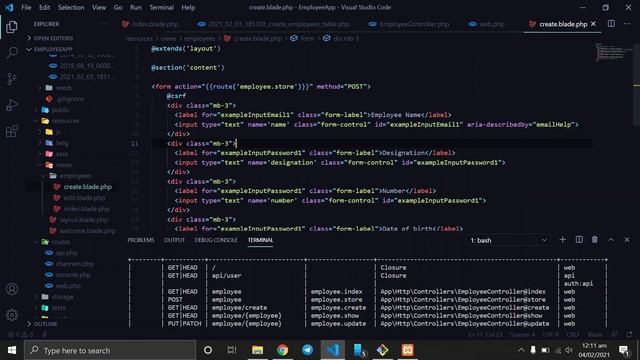
Task: Create a new terminal with plus icon
Action: pos(562,240)
